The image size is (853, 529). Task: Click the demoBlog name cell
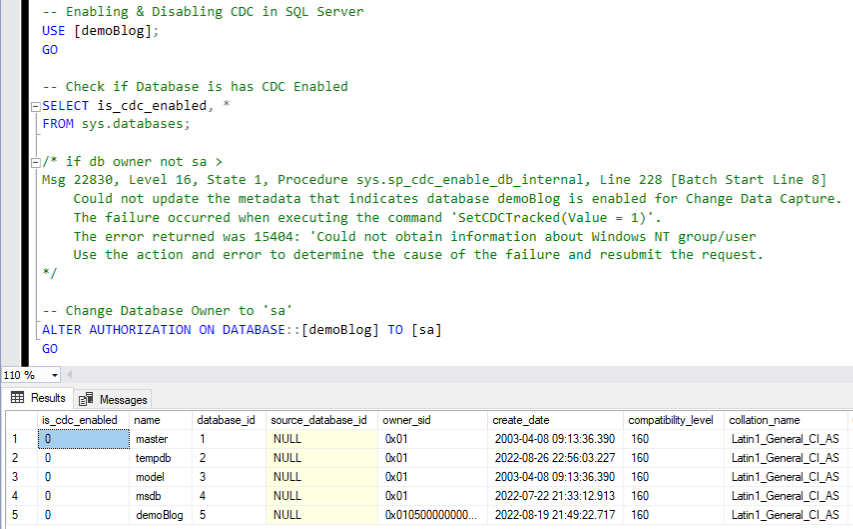pos(160,515)
